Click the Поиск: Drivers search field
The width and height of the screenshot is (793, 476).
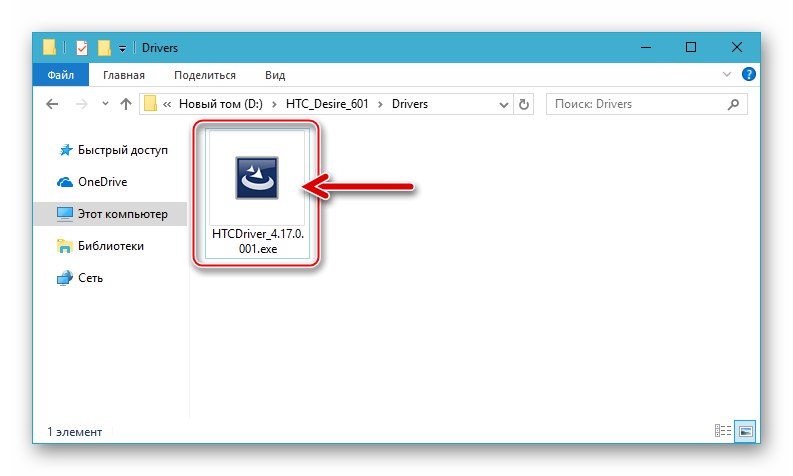(646, 104)
